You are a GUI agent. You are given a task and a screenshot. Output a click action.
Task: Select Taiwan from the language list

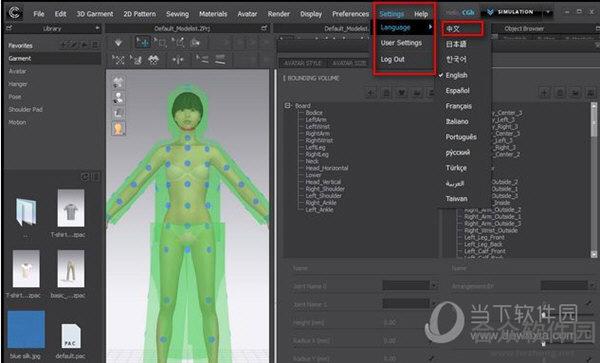(456, 199)
